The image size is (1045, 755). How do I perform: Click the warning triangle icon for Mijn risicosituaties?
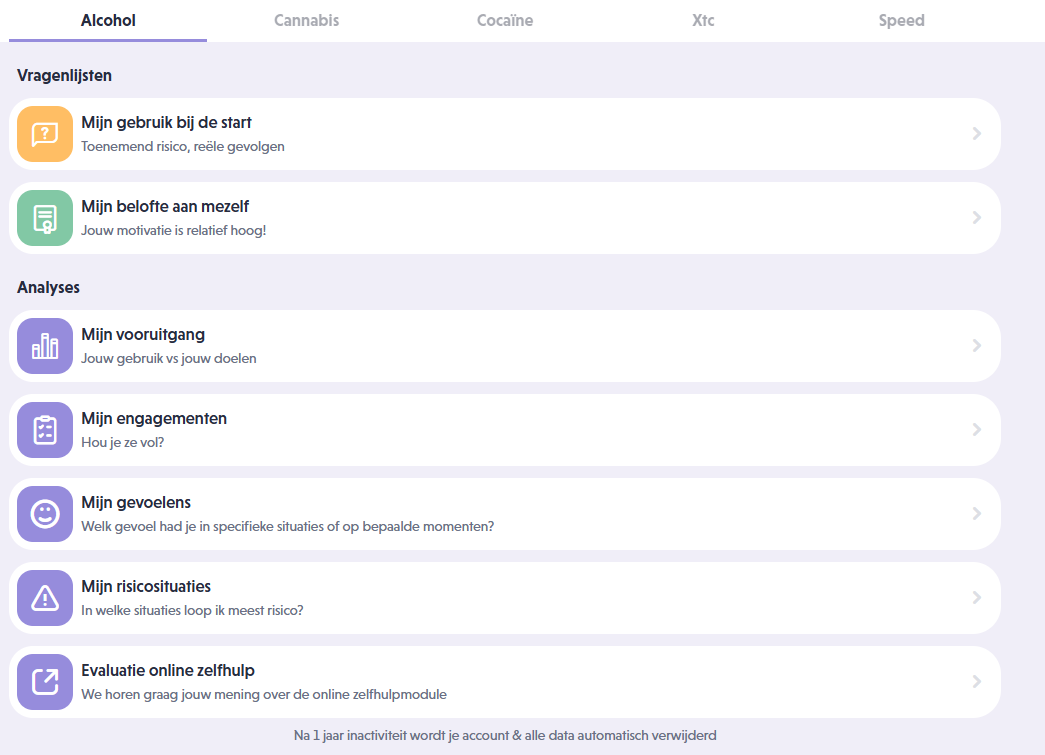(45, 598)
